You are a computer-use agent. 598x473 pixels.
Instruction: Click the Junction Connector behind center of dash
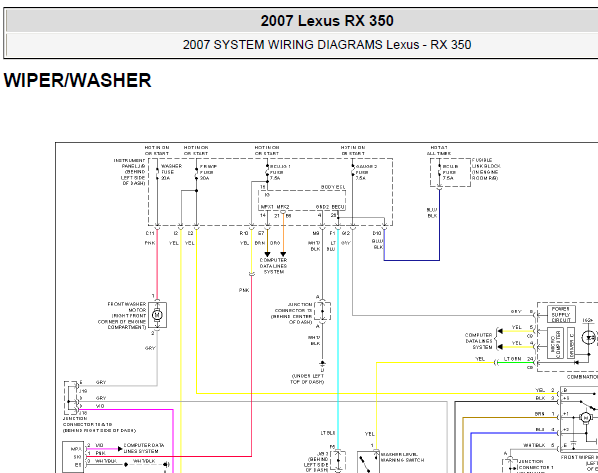click(323, 311)
